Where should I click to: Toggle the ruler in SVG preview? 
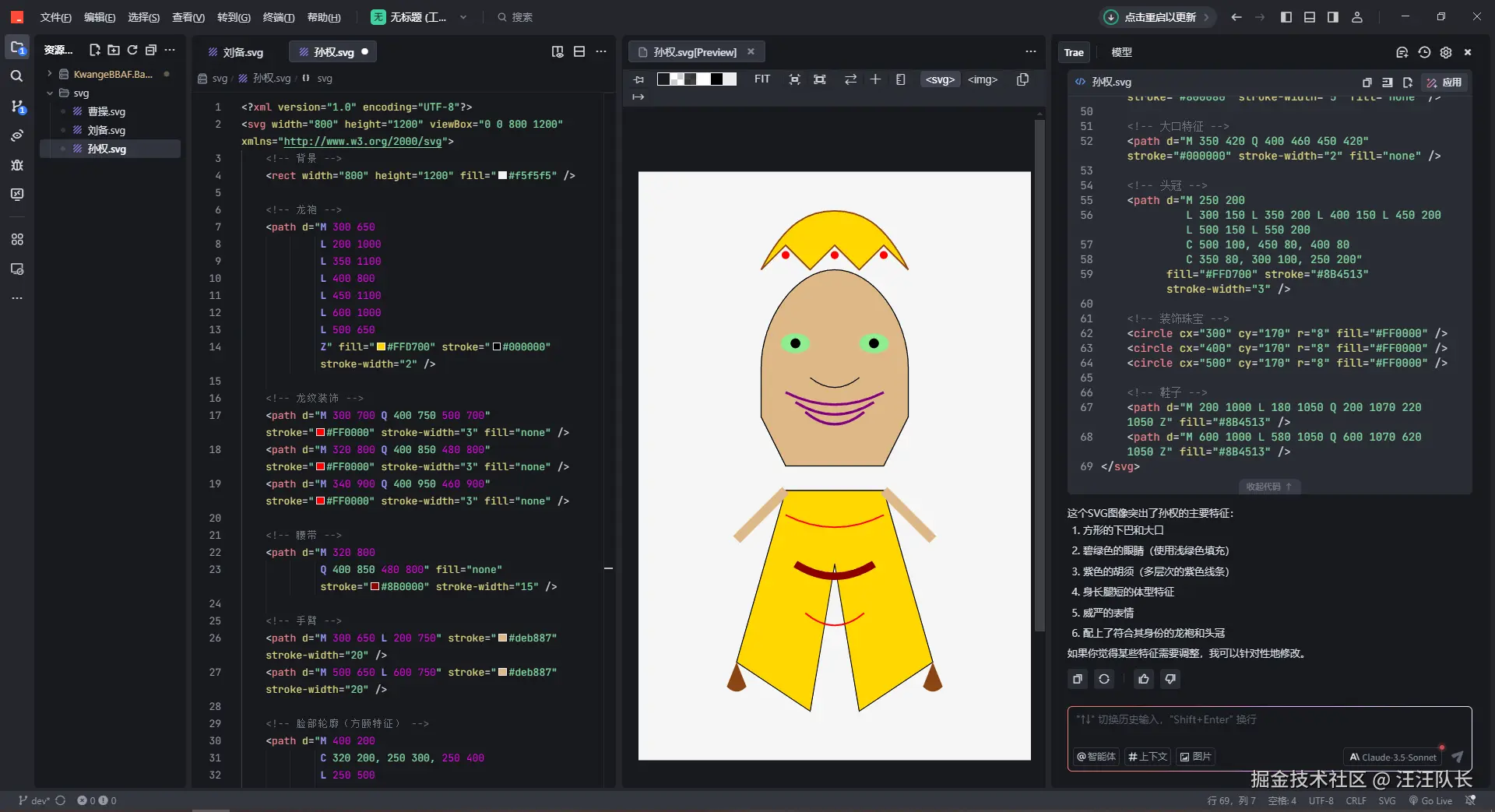click(900, 79)
